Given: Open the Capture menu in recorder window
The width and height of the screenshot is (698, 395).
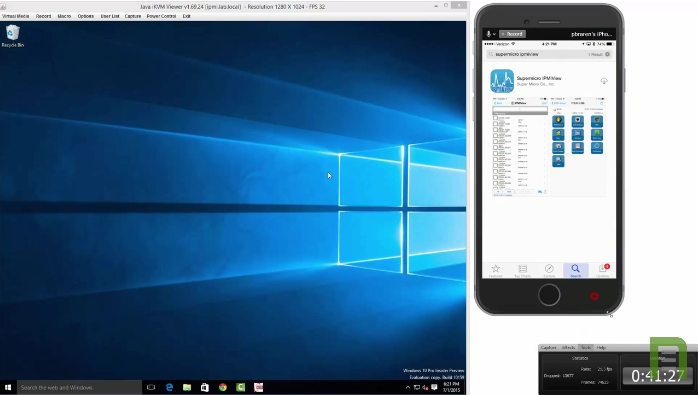Looking at the screenshot, I should point(548,347).
